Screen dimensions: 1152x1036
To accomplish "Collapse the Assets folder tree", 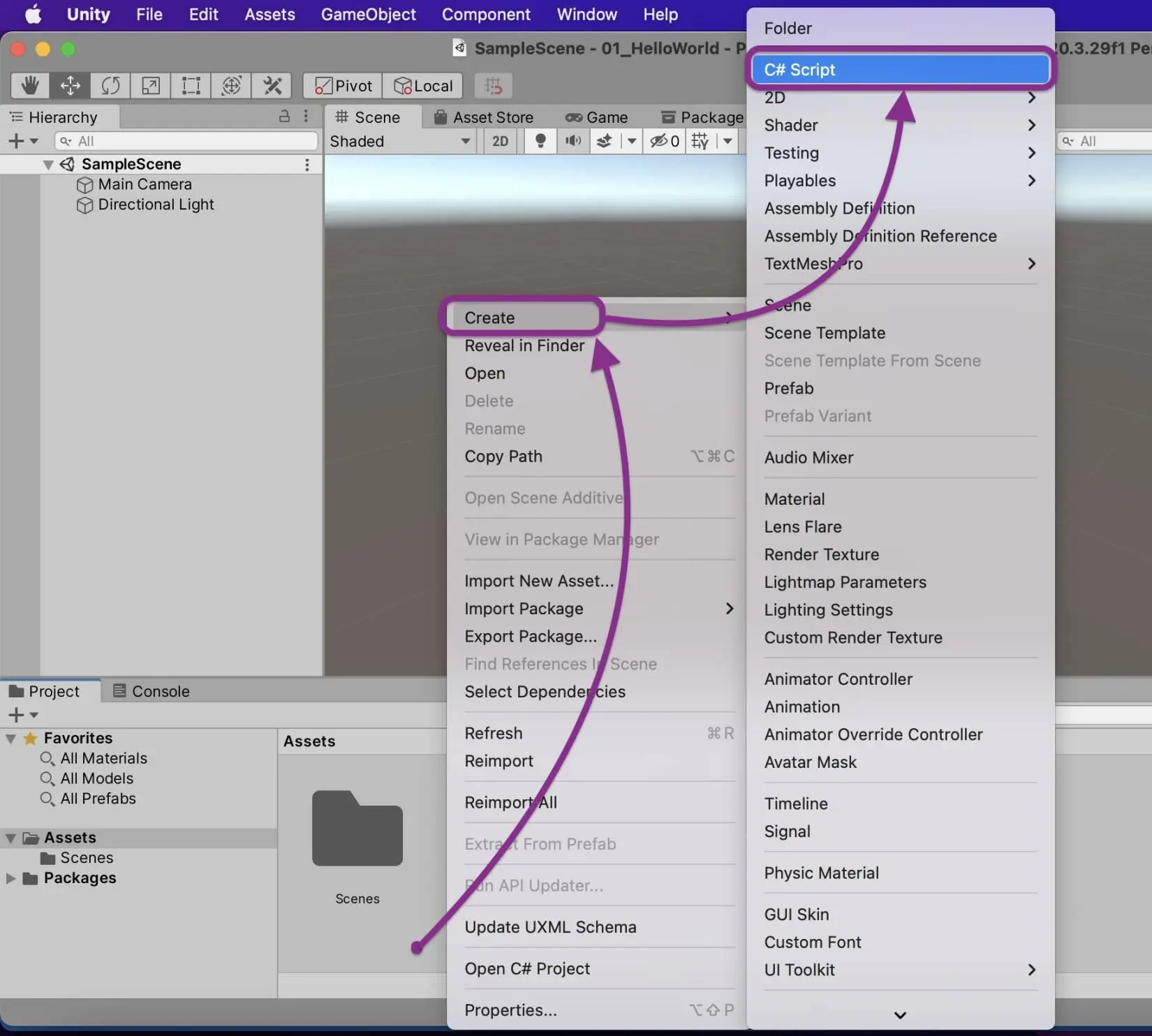I will point(10,838).
